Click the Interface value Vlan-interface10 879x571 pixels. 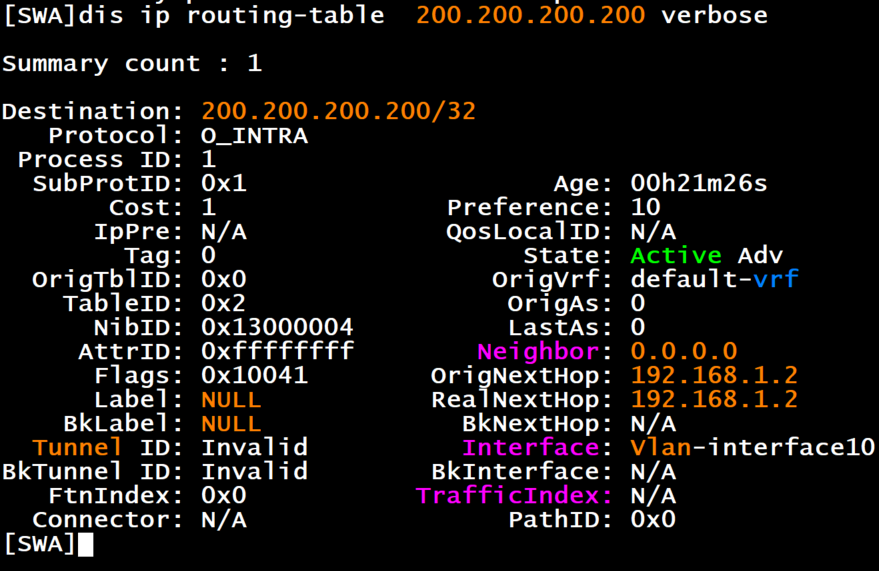pos(752,447)
